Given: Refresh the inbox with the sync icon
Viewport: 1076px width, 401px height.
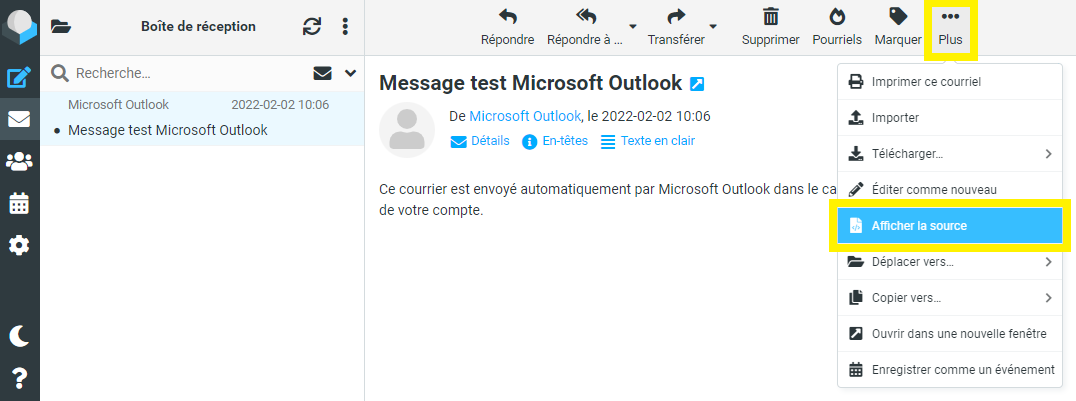Looking at the screenshot, I should pyautogui.click(x=312, y=27).
